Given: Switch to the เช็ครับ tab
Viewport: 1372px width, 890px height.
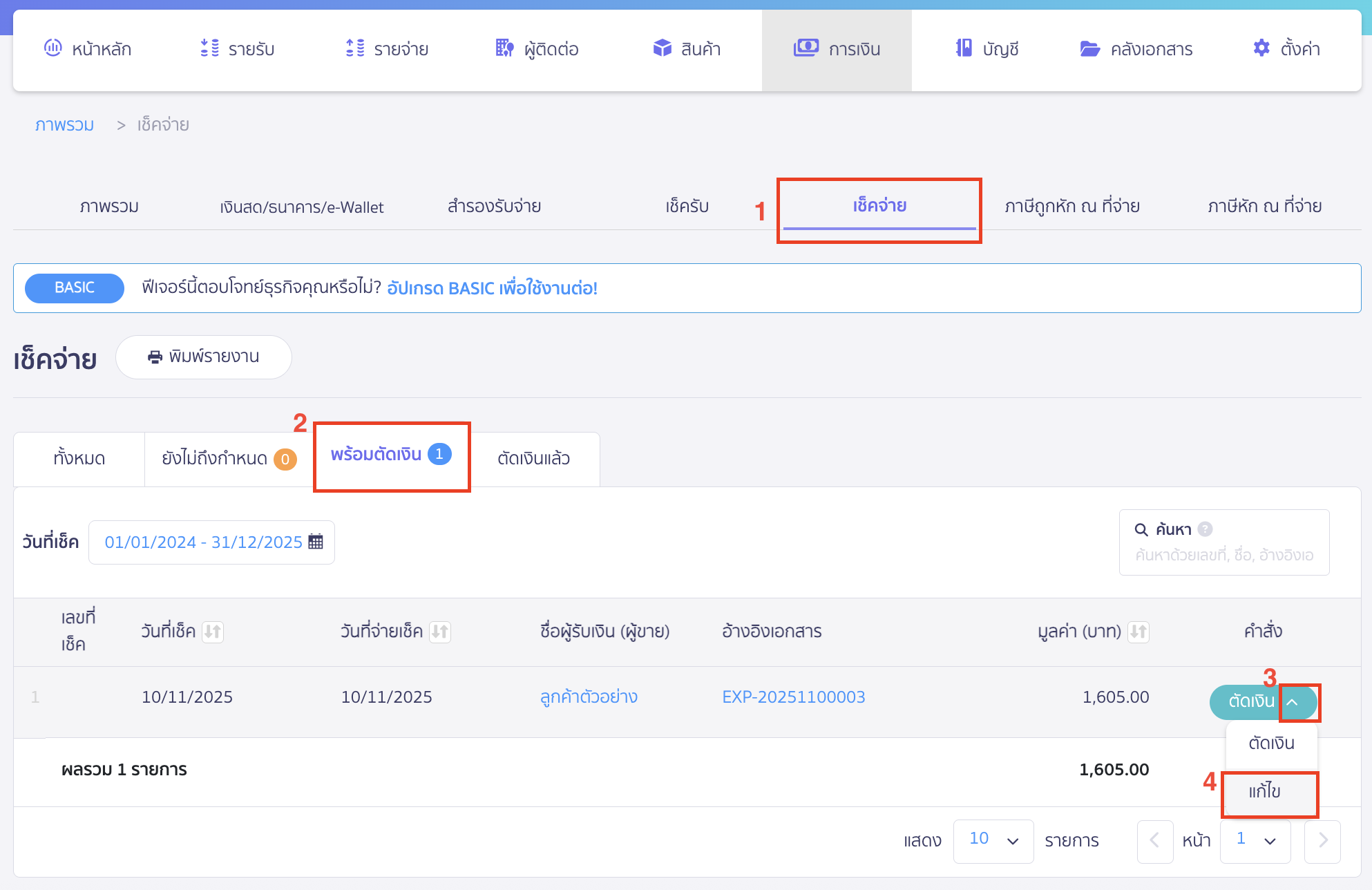Looking at the screenshot, I should click(x=687, y=206).
